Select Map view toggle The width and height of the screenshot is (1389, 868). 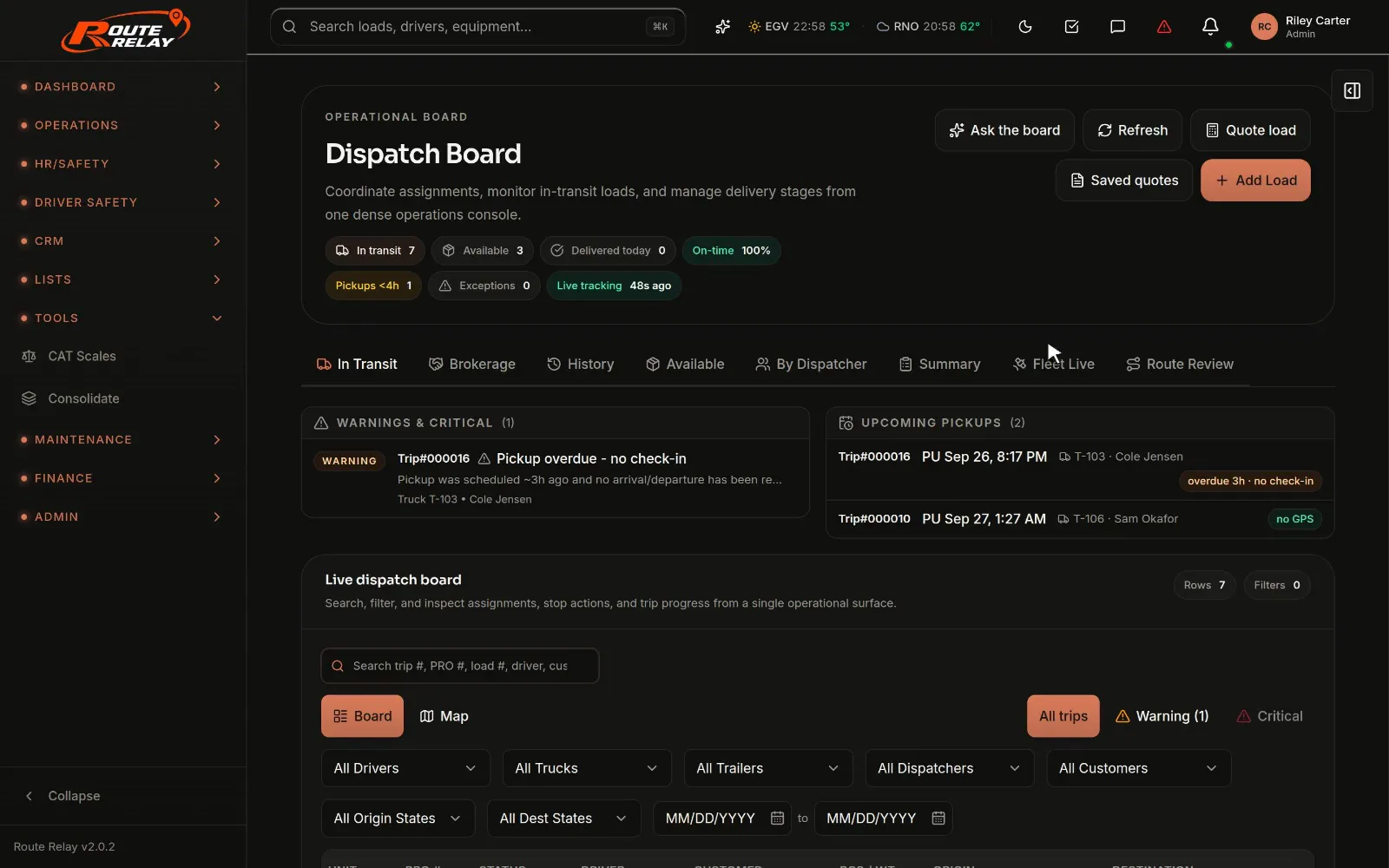click(x=444, y=716)
